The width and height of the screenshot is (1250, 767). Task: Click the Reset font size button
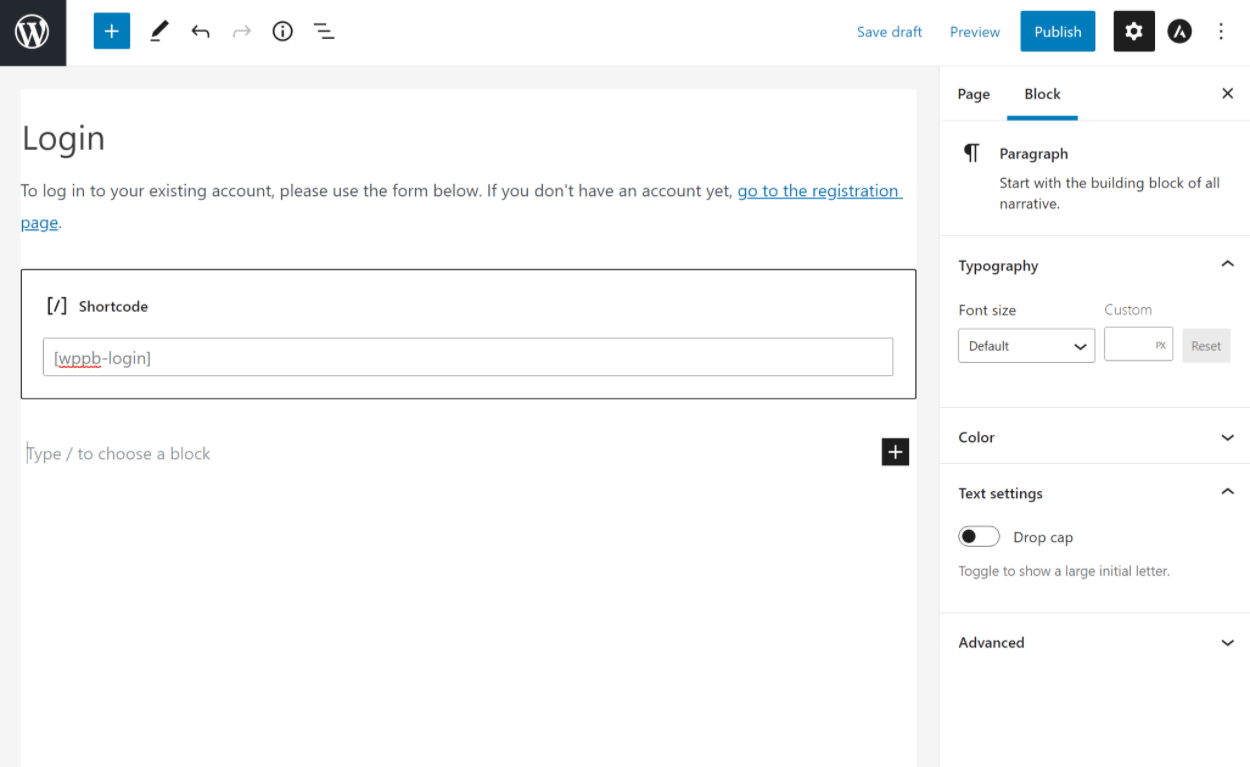click(x=1206, y=346)
